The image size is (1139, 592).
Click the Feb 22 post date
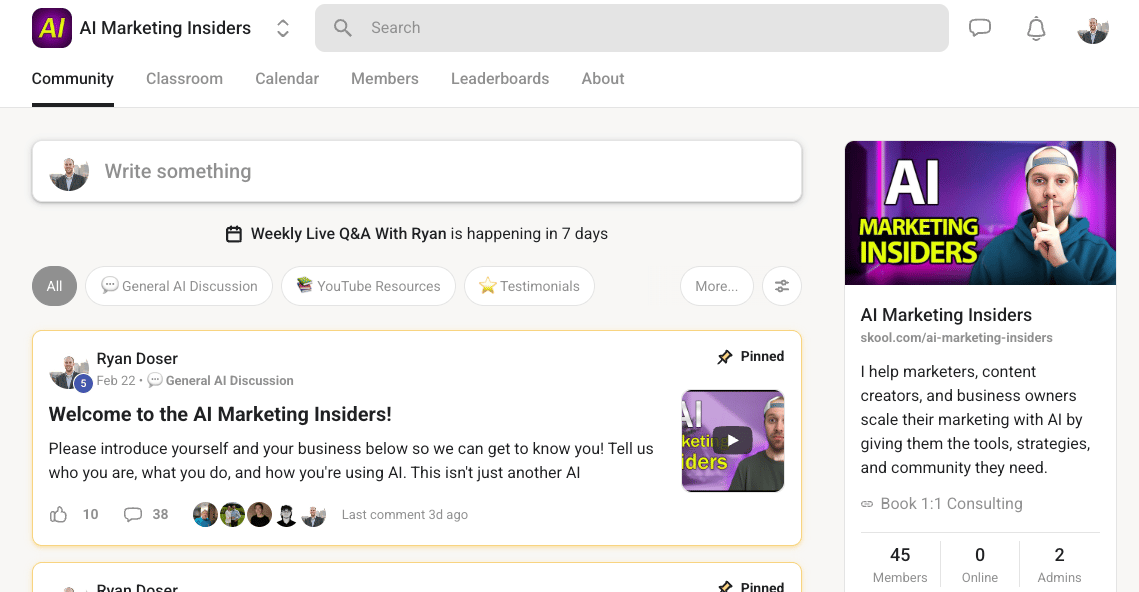(116, 381)
